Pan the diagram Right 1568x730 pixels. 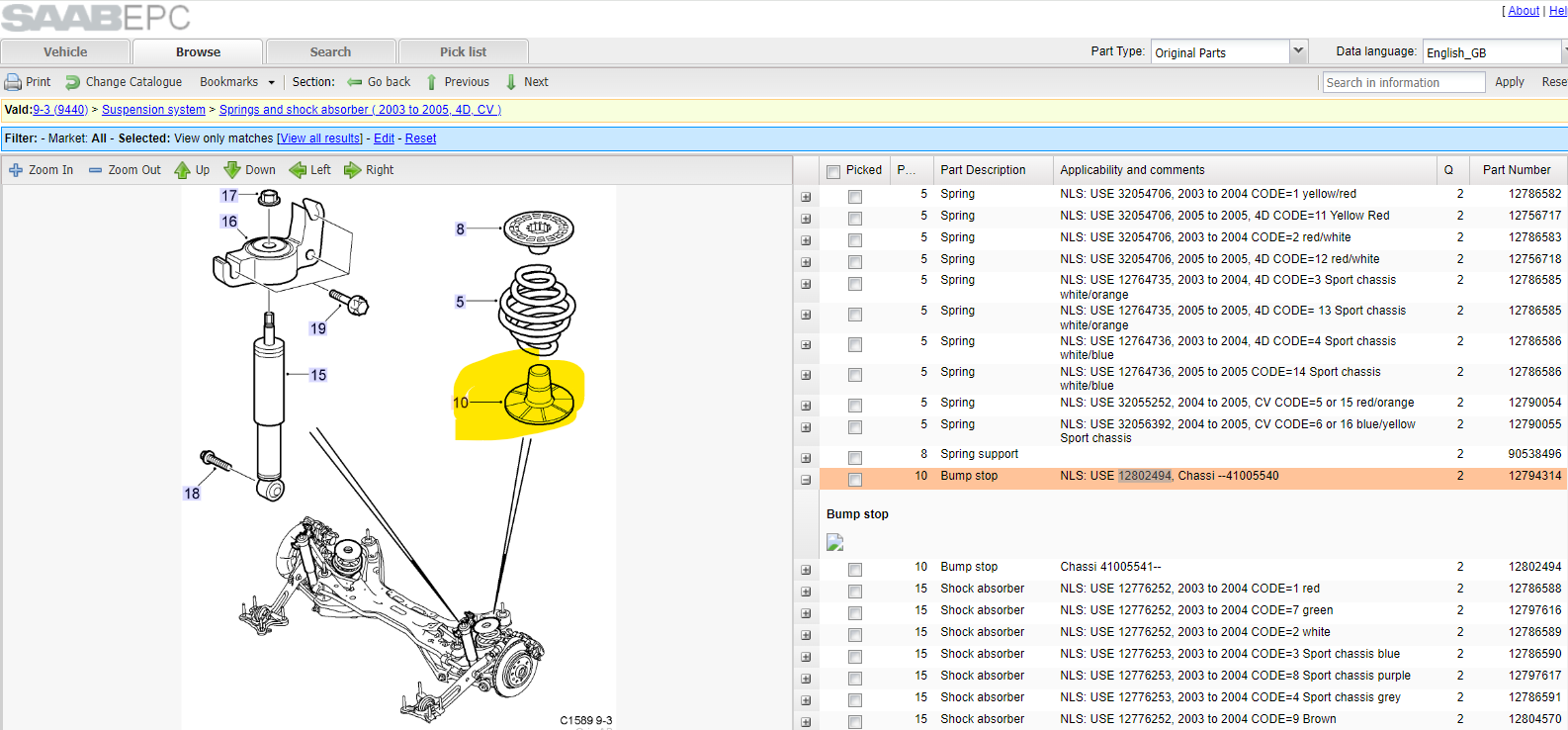(x=369, y=170)
